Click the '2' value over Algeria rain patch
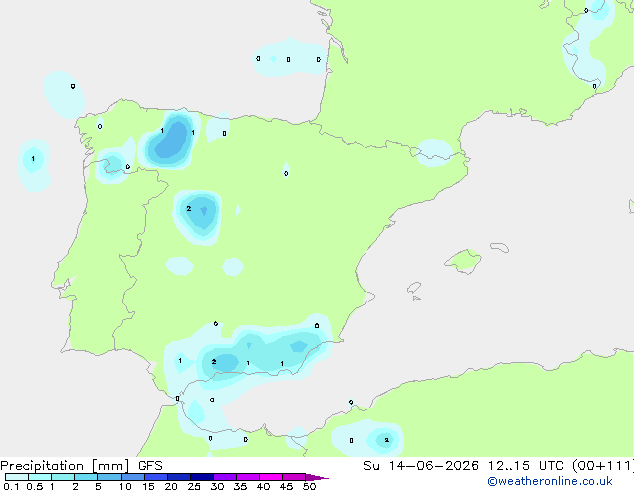 (x=387, y=440)
